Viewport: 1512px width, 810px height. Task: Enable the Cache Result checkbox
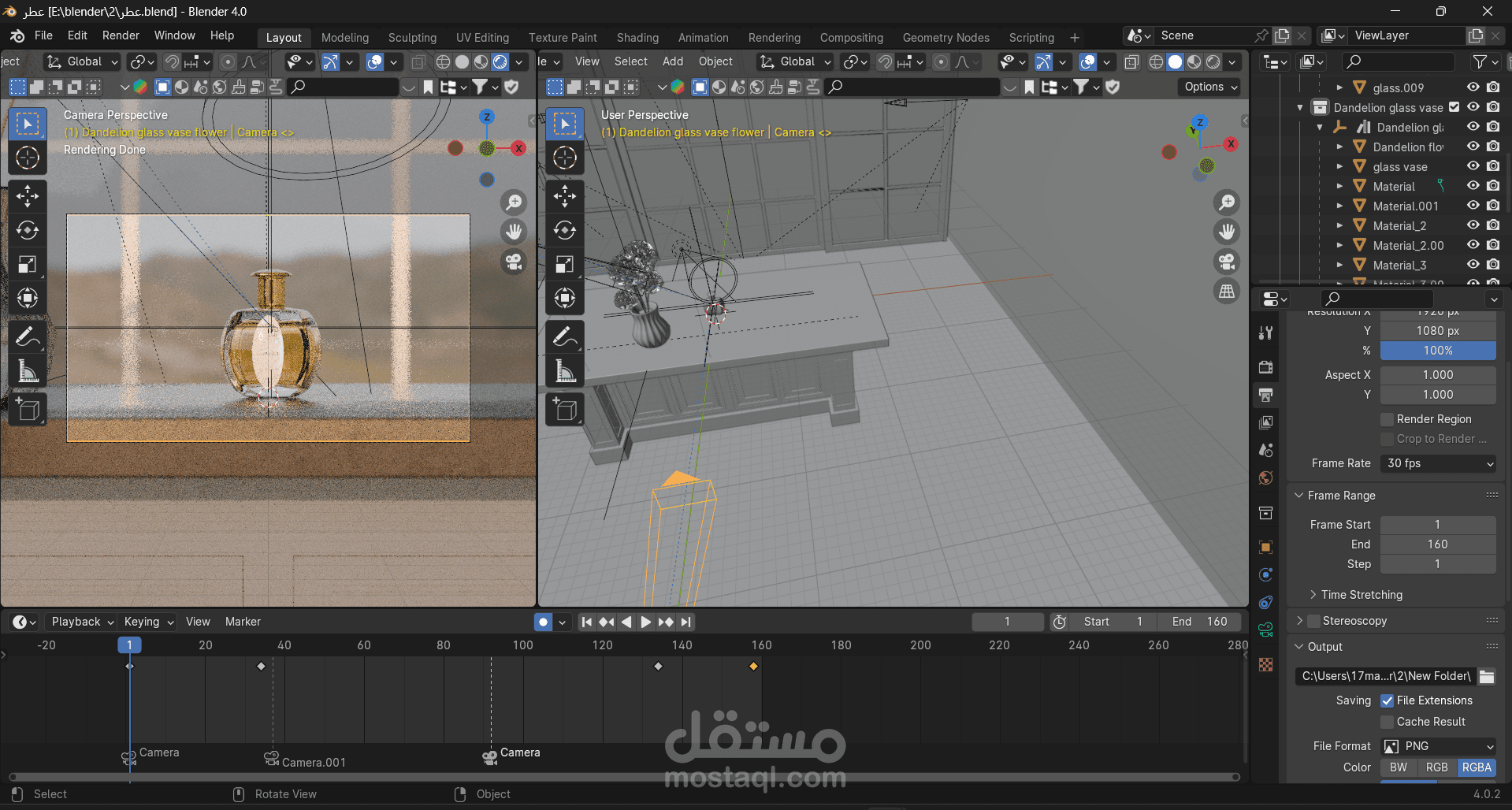tap(1388, 722)
